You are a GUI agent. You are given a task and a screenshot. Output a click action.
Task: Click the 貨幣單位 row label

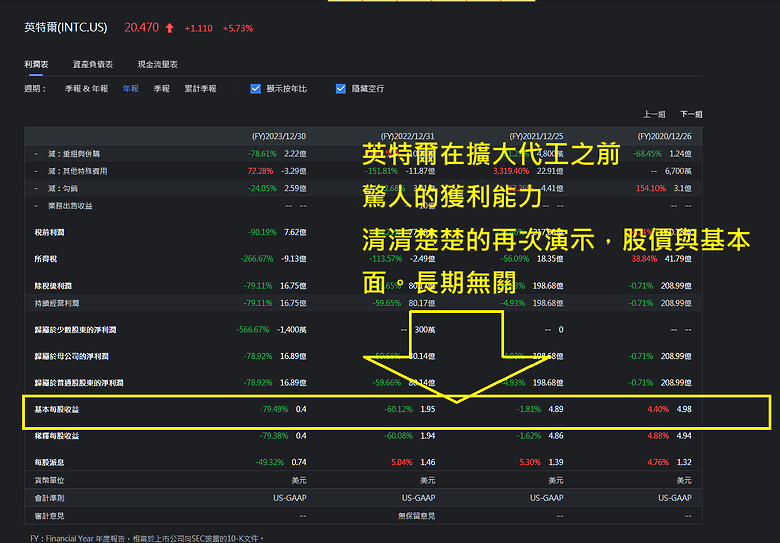coord(49,480)
